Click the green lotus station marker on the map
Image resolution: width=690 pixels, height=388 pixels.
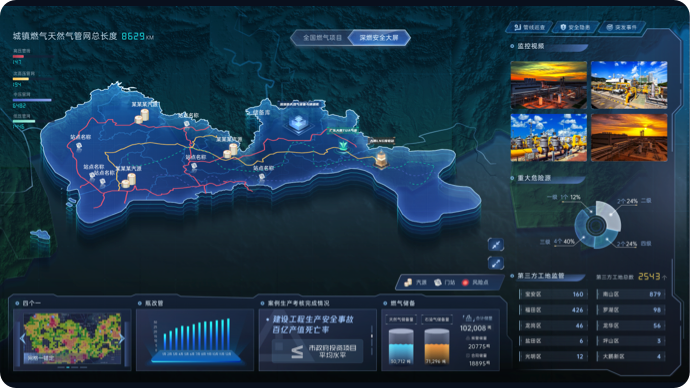[x=344, y=146]
